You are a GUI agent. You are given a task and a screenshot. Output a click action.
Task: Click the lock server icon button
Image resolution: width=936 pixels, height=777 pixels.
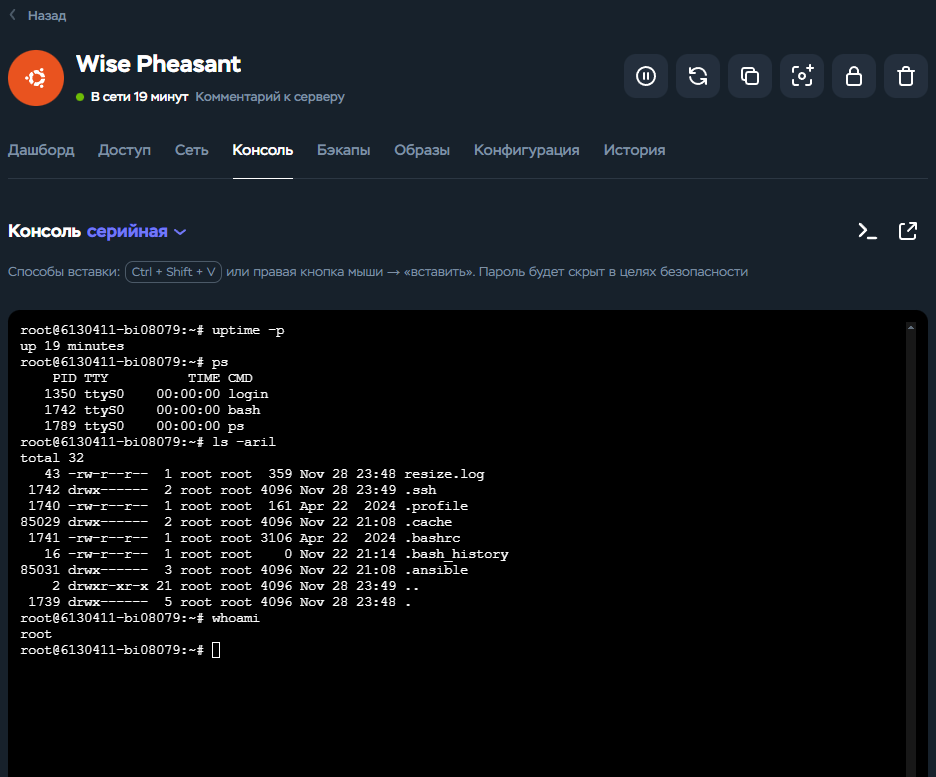click(x=854, y=76)
